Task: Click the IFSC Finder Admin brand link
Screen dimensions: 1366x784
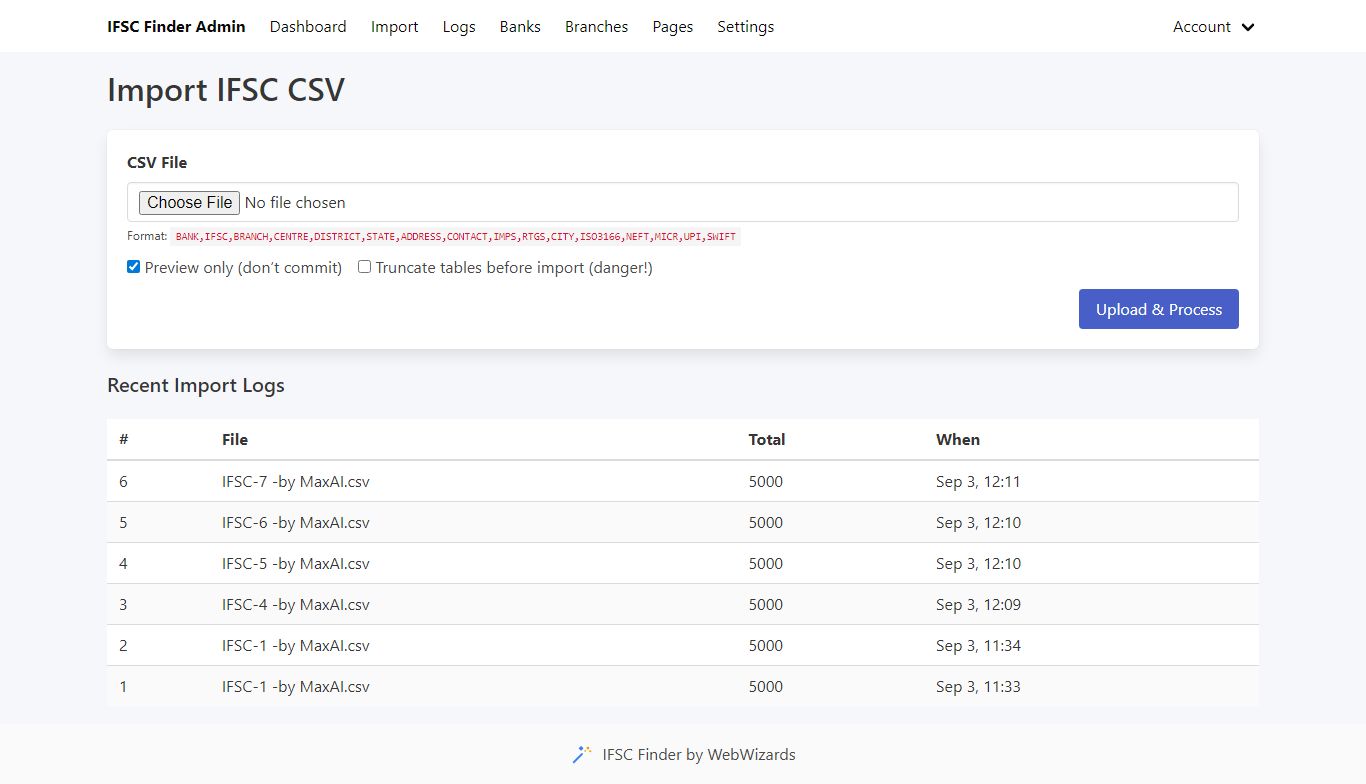Action: tap(176, 27)
